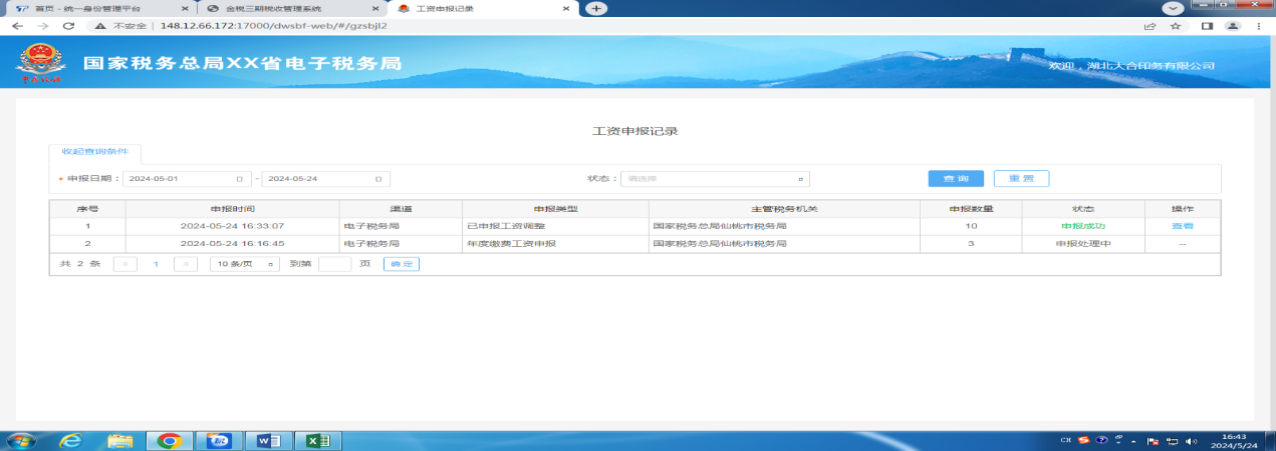
Task: Close the 统一身份管理平台 tab
Action: click(x=184, y=8)
